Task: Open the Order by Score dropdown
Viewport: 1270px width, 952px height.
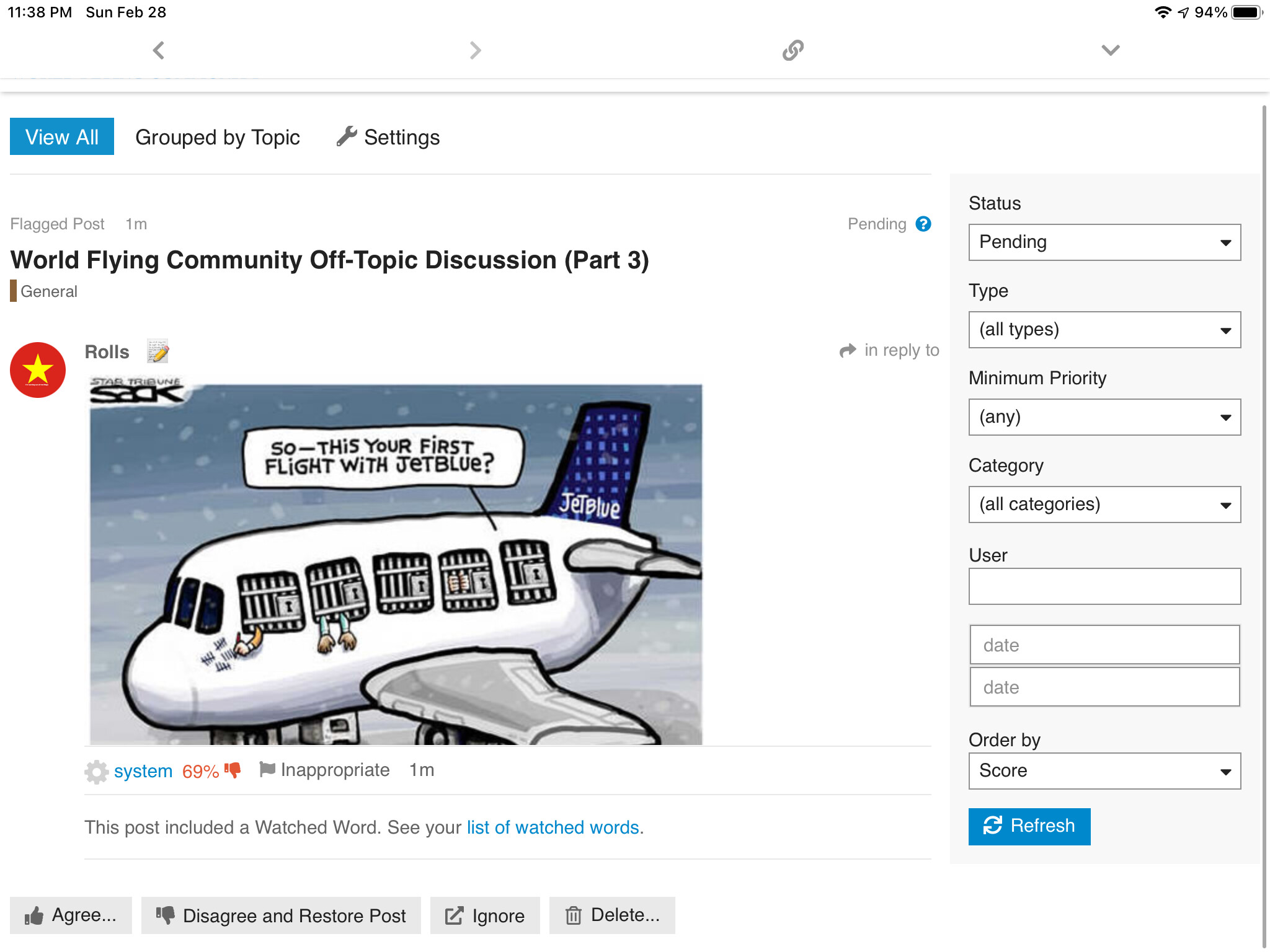Action: pyautogui.click(x=1104, y=771)
